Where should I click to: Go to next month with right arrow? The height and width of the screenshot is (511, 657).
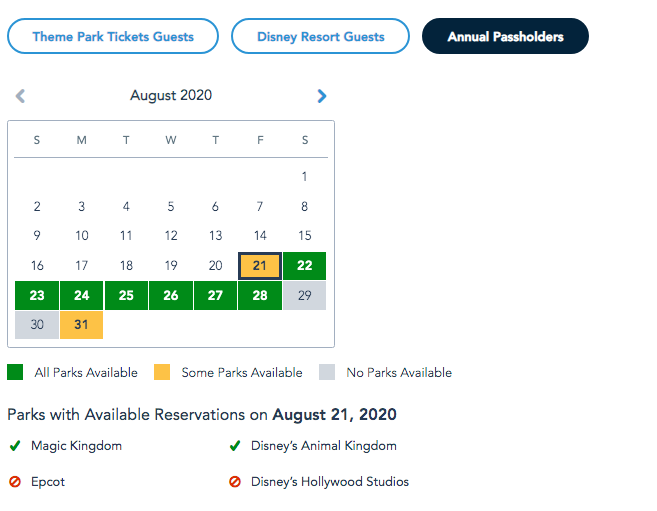[322, 96]
